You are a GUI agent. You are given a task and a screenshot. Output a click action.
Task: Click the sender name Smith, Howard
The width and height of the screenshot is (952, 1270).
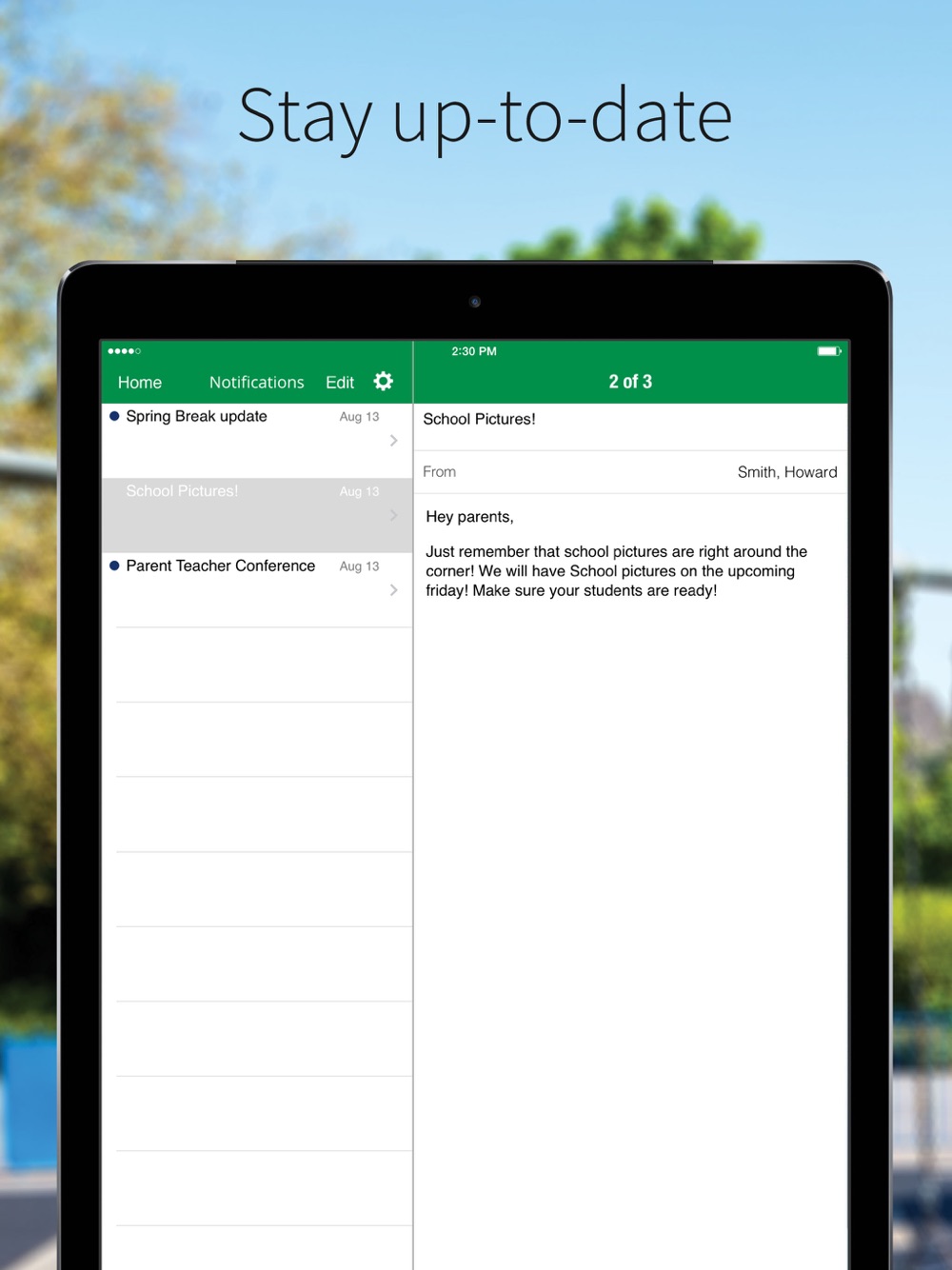click(787, 472)
